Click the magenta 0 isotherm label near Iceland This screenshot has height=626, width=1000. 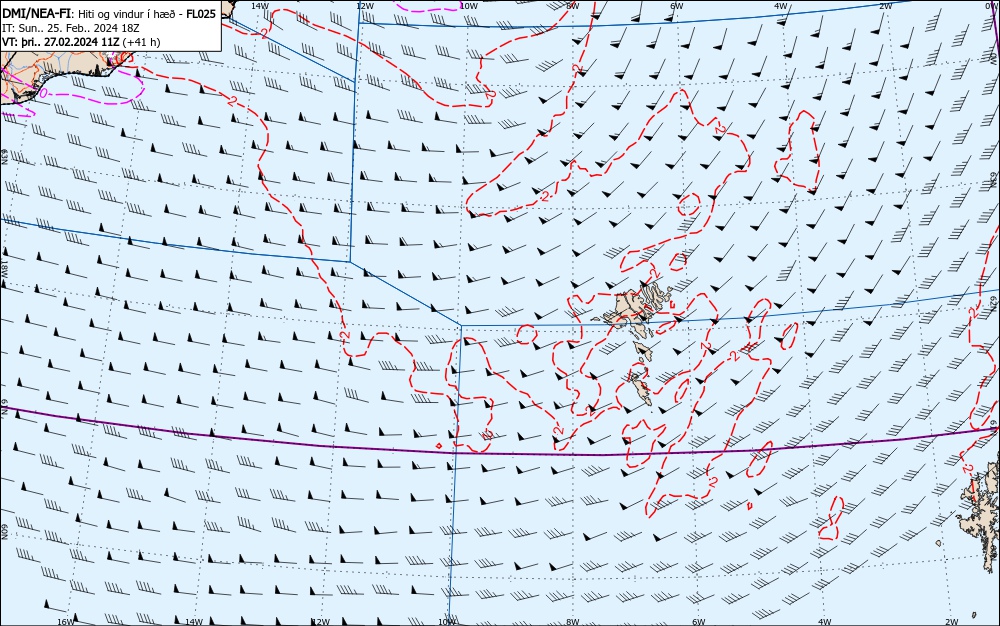43,93
